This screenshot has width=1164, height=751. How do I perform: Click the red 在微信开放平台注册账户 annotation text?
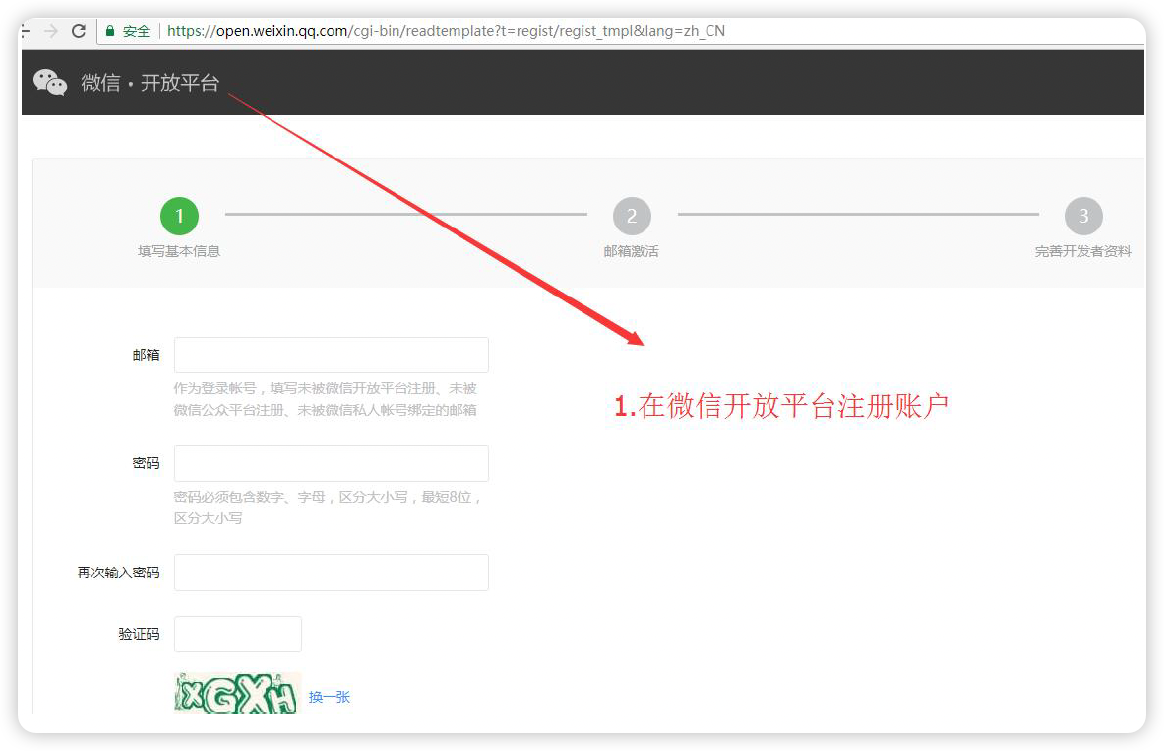pos(781,406)
